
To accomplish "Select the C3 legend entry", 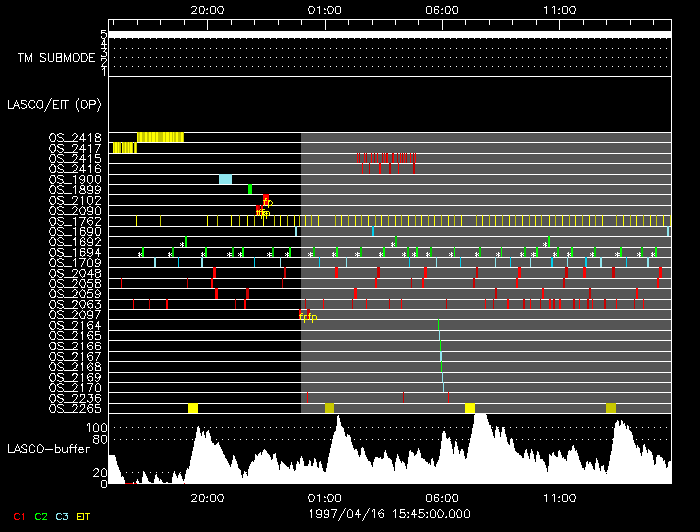I will (x=62, y=516).
